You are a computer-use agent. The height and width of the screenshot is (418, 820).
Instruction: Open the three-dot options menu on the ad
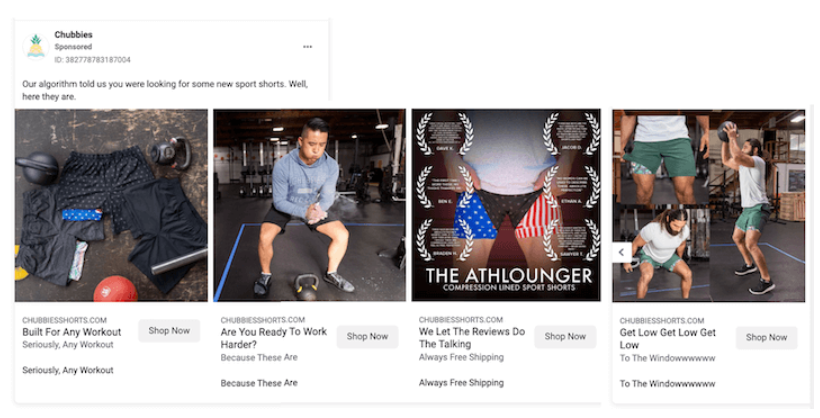(x=308, y=47)
